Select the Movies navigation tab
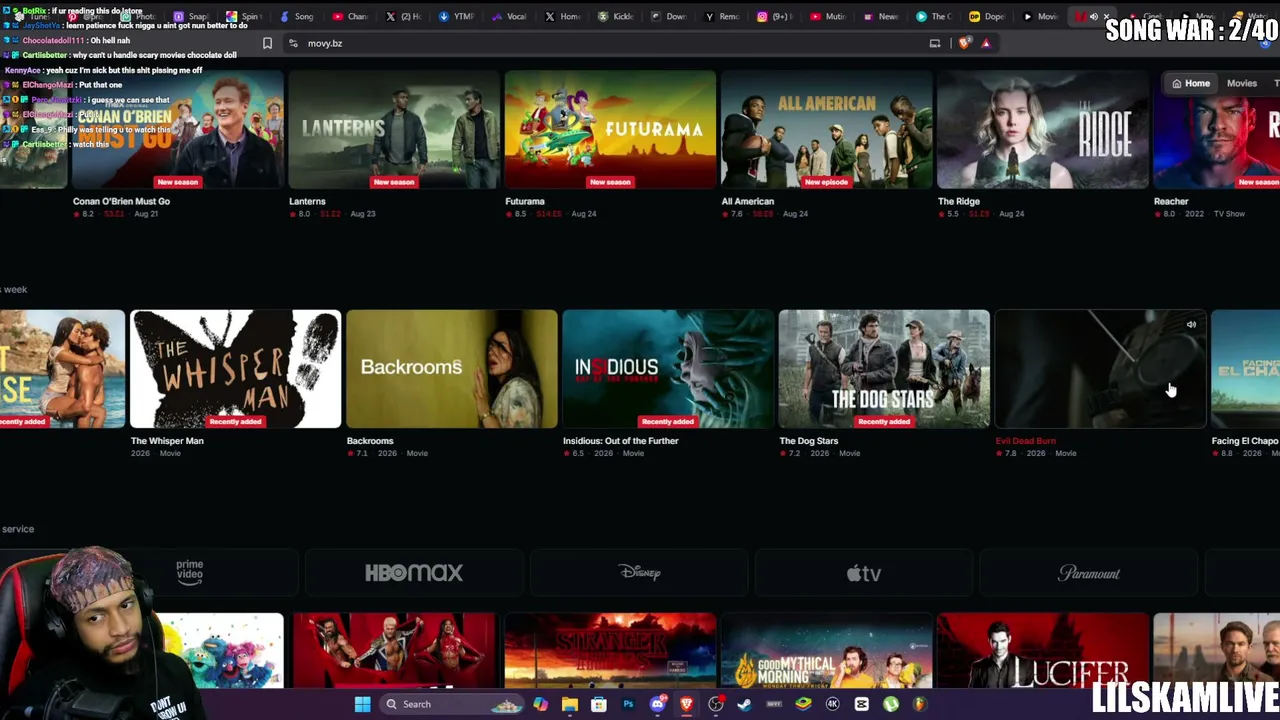Screen dimensions: 1280x720 (x=1242, y=83)
